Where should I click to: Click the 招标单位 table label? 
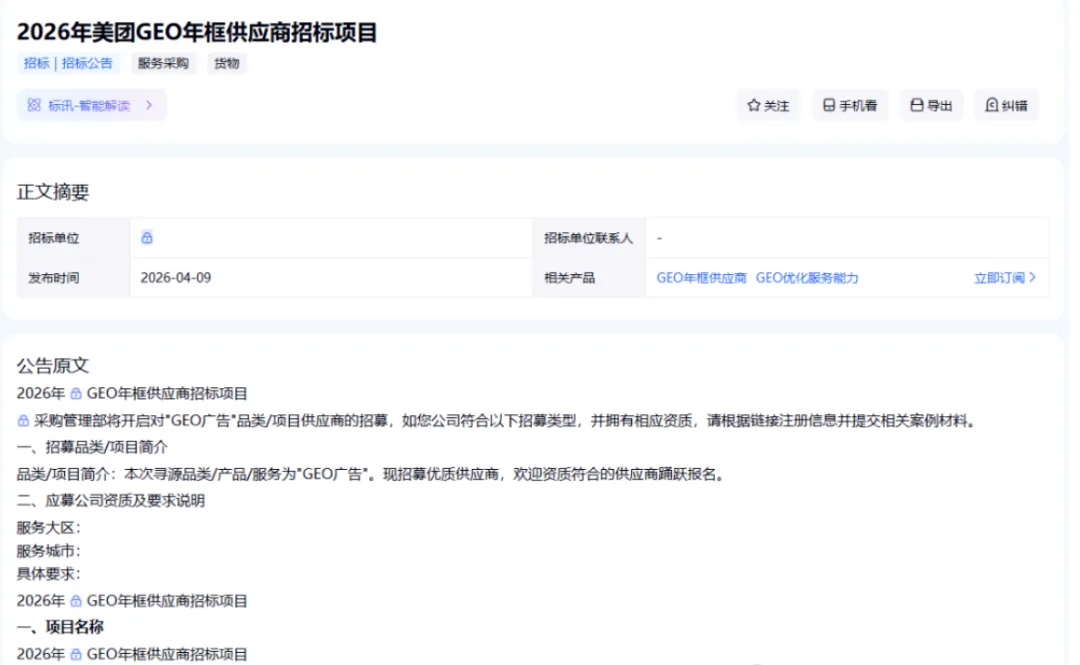click(x=54, y=238)
